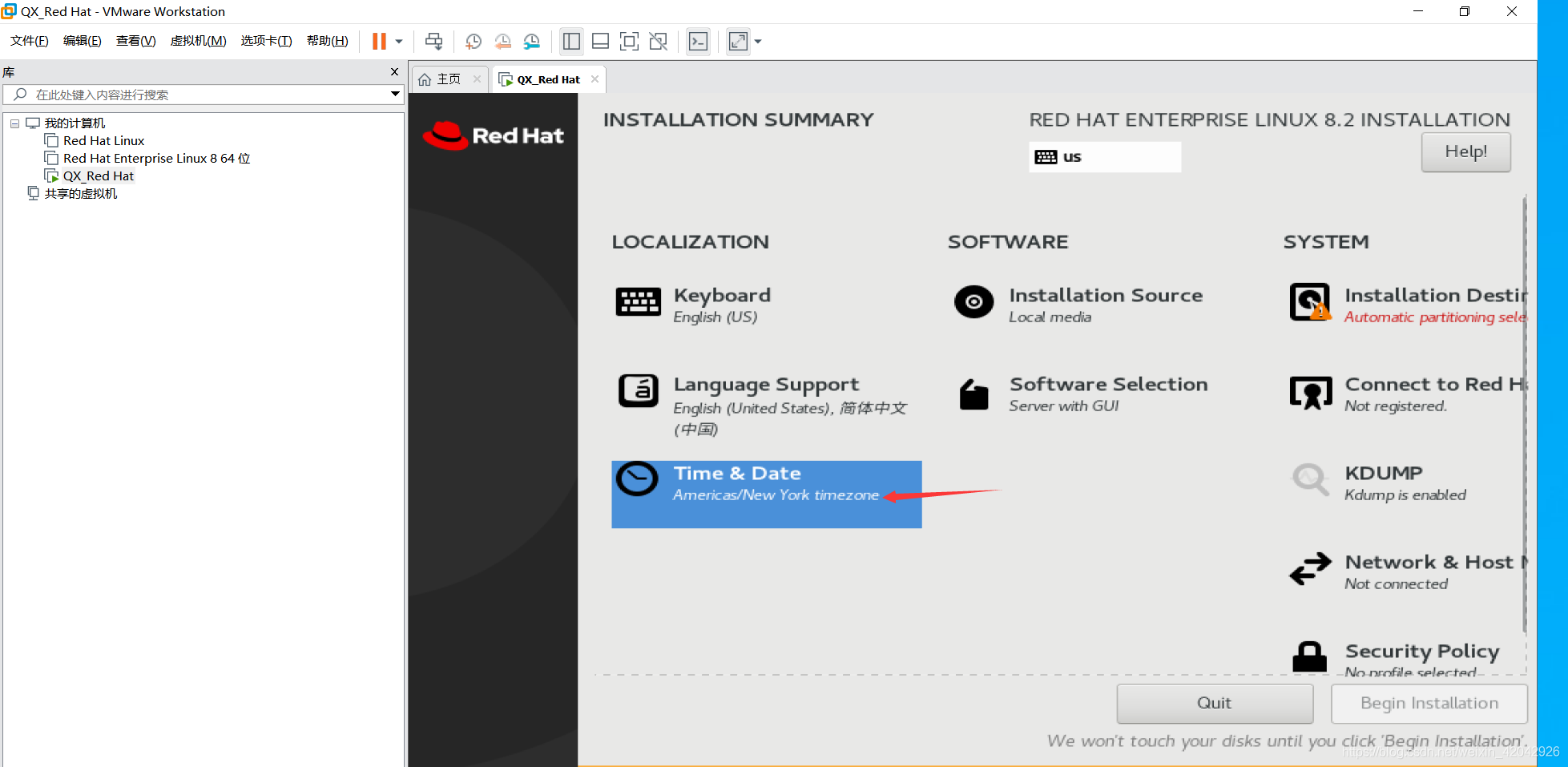Open the 帮助(H) menu
The height and width of the screenshot is (767, 1568).
coord(328,41)
